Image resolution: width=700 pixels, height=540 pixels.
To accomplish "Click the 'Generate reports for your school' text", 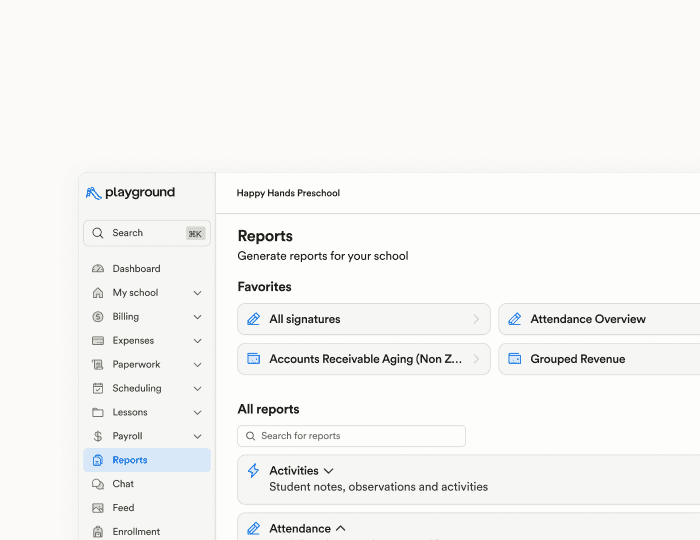I will point(323,256).
